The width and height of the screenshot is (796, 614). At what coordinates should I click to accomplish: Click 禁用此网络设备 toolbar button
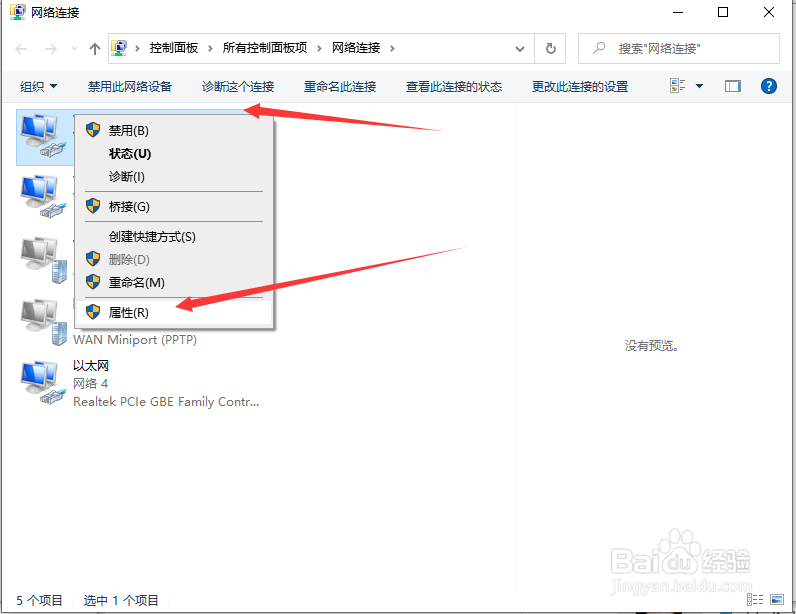pos(130,86)
